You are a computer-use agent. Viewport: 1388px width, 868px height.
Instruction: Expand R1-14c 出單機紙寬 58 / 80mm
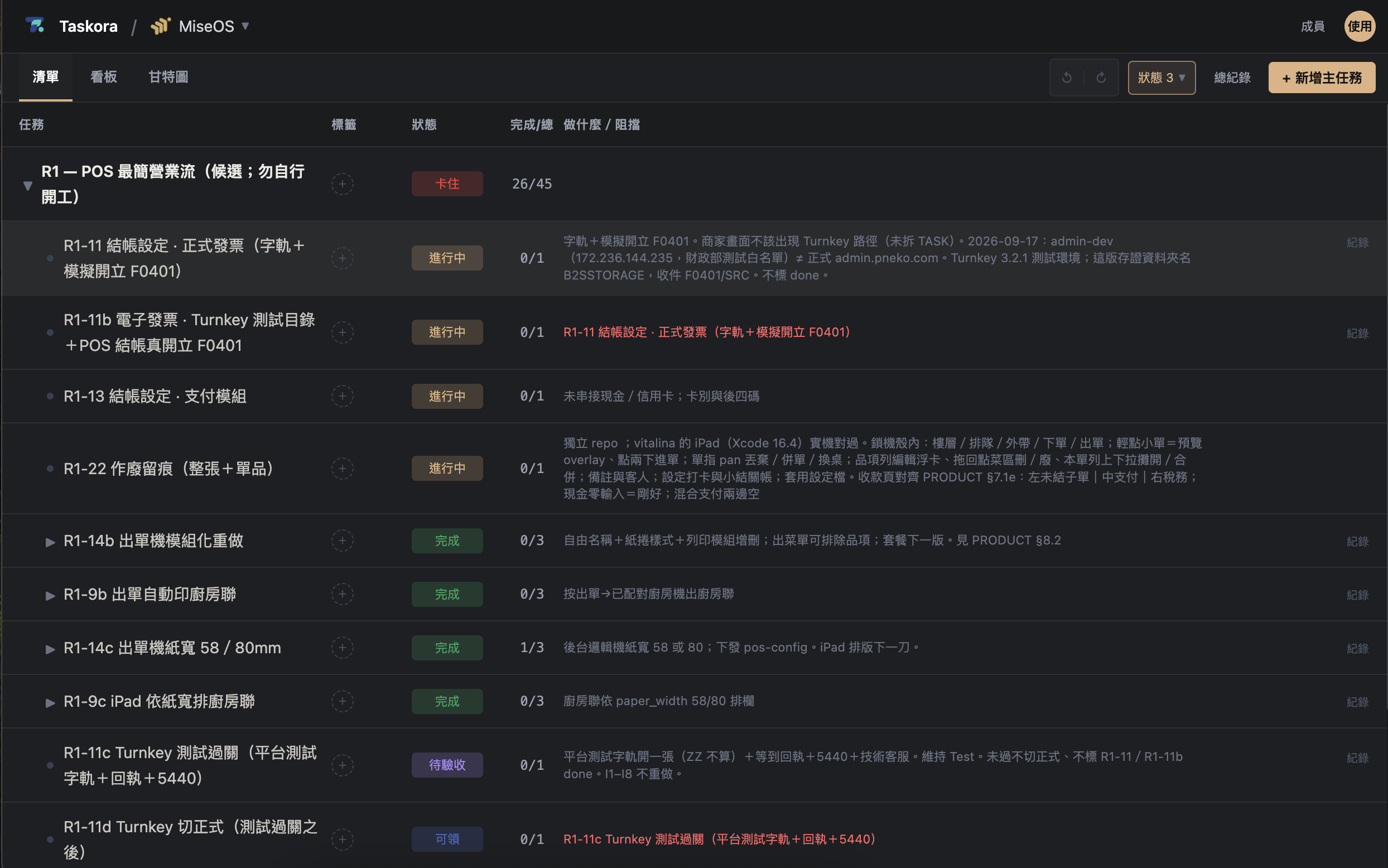click(50, 649)
